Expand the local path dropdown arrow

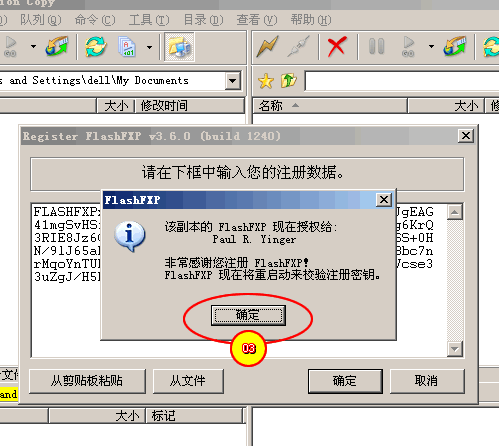[x=233, y=81]
